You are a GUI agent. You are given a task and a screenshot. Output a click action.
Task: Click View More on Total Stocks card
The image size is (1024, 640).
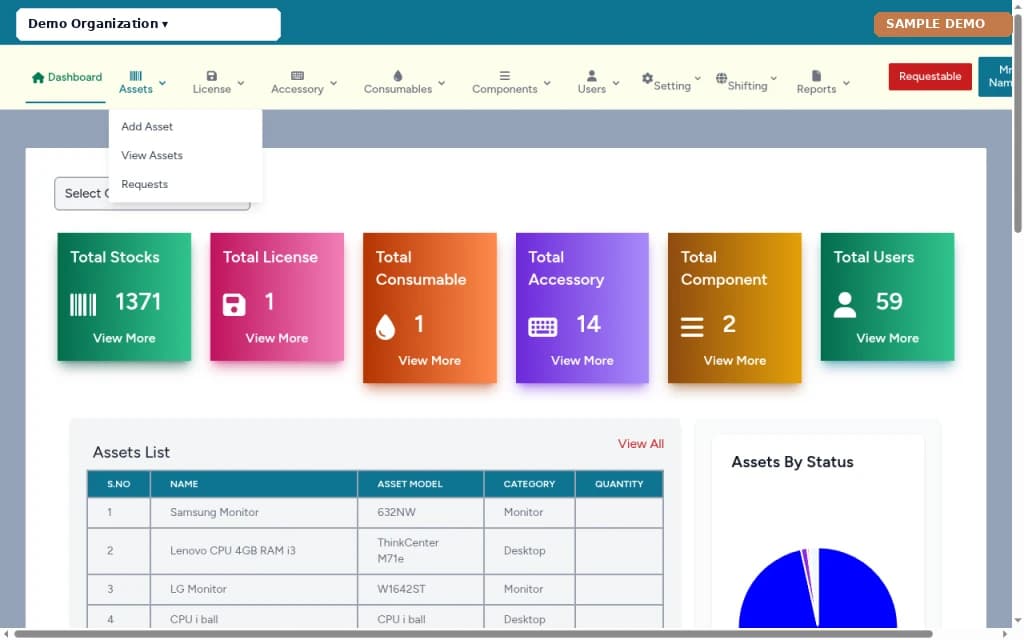(x=124, y=338)
